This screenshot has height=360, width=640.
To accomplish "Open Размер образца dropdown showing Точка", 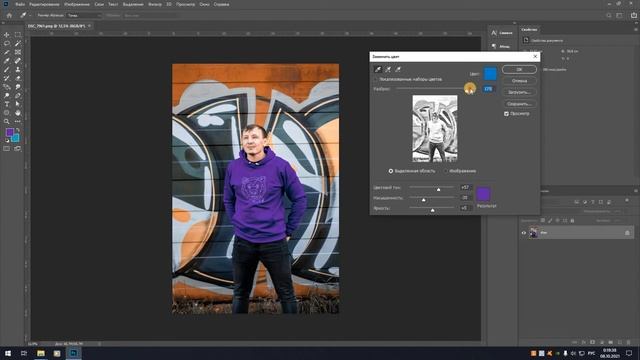I will click(84, 16).
